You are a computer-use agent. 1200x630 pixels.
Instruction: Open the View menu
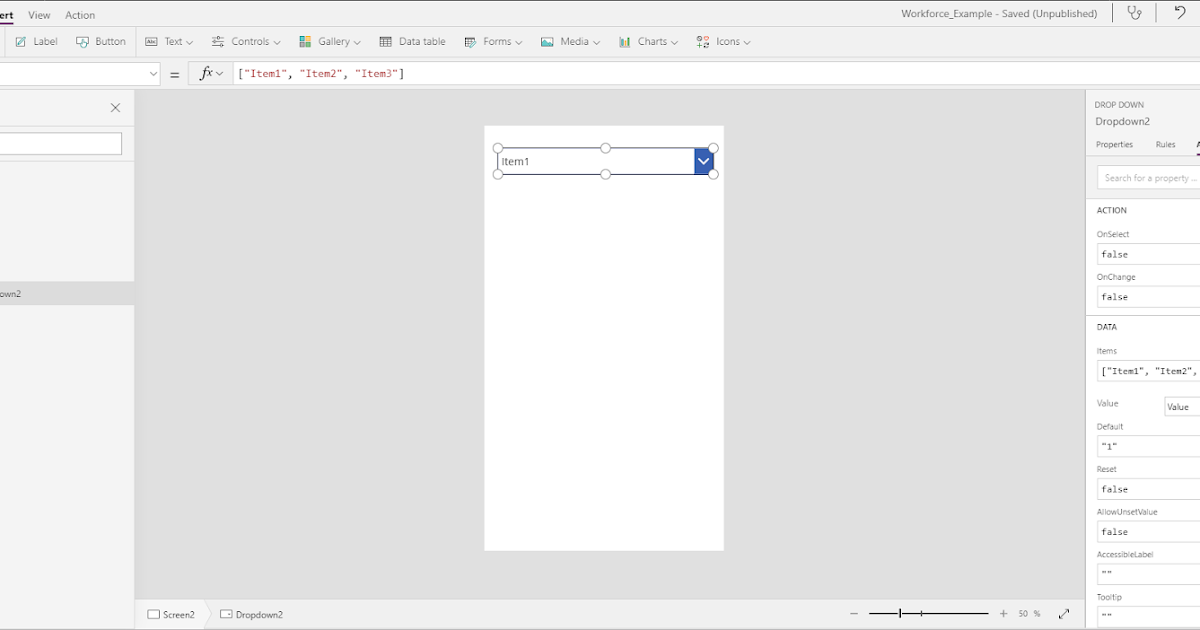pos(39,14)
